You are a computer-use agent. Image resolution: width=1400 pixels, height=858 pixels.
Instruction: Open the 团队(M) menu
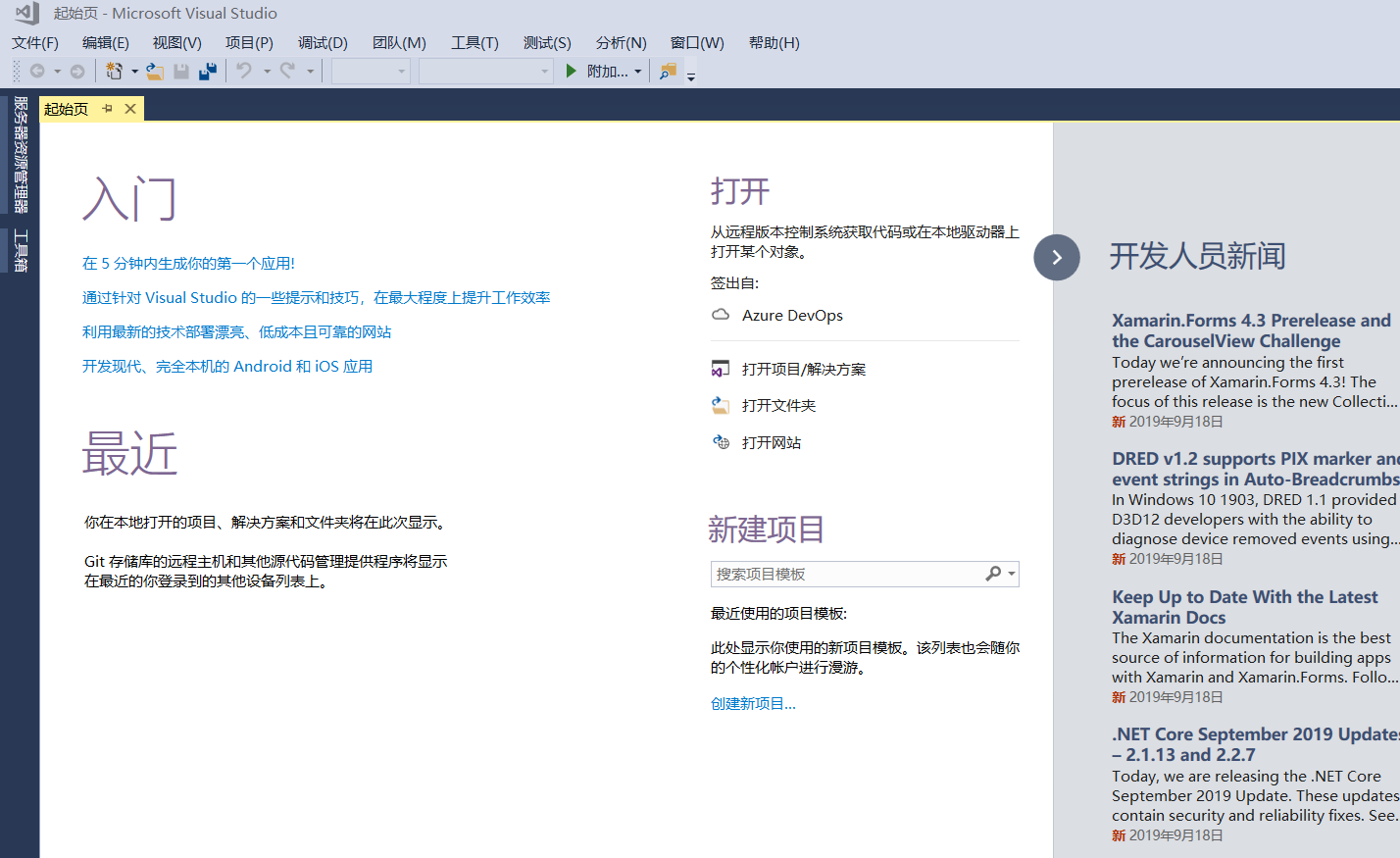[x=399, y=43]
